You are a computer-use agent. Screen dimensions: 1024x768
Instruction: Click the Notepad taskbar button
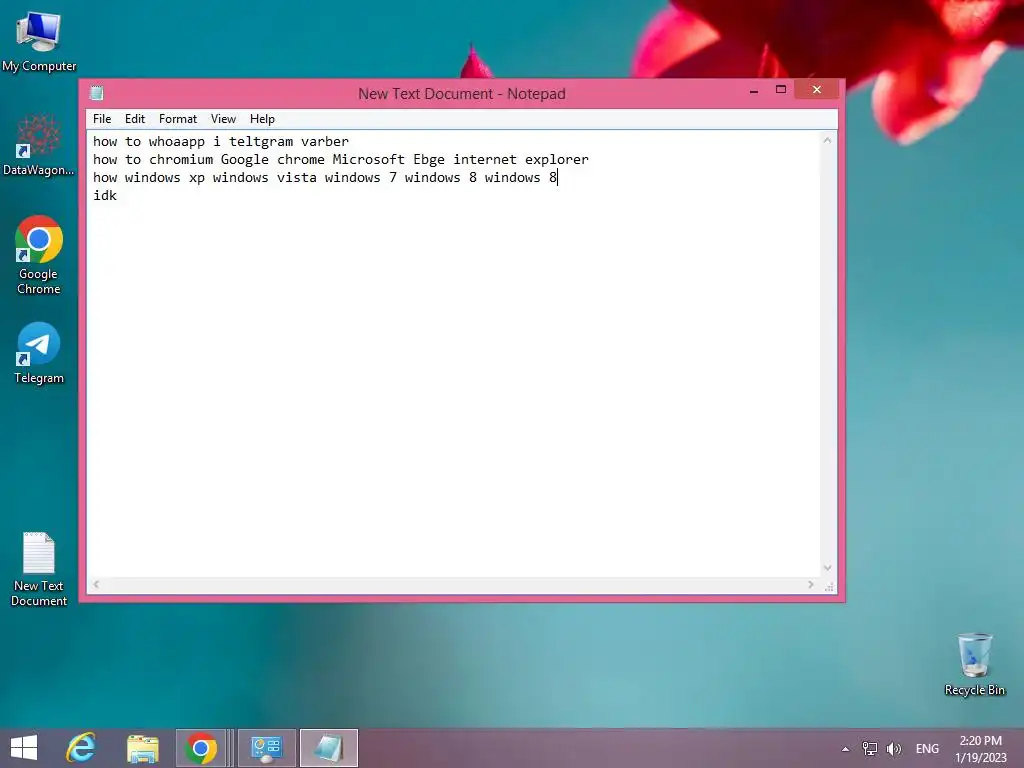tap(328, 748)
